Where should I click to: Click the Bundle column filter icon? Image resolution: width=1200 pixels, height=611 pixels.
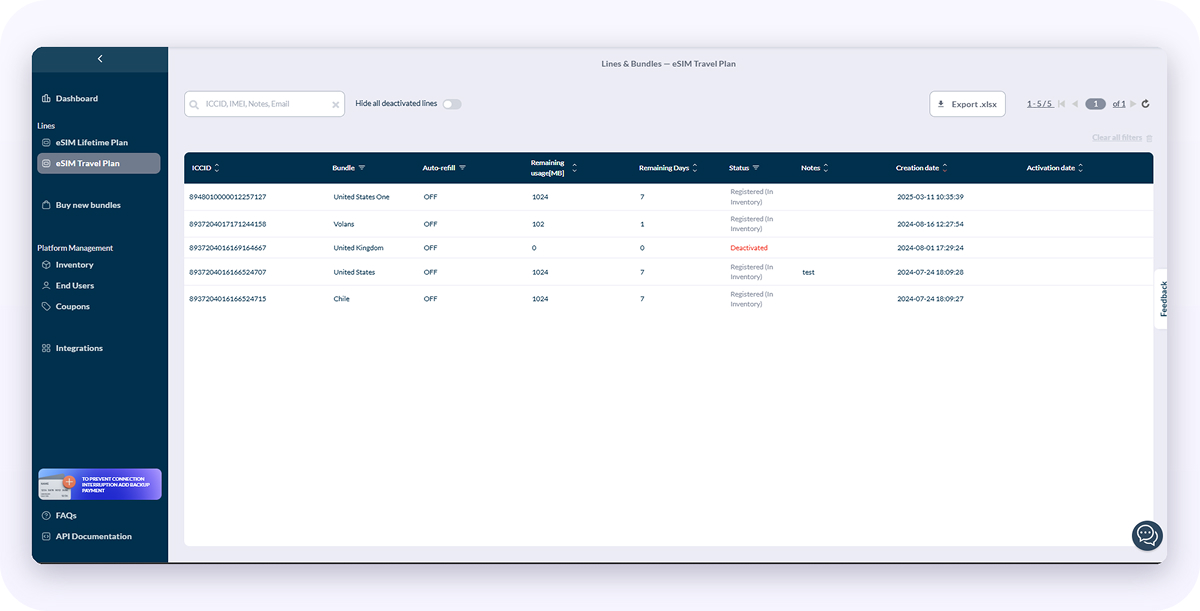pyautogui.click(x=362, y=168)
